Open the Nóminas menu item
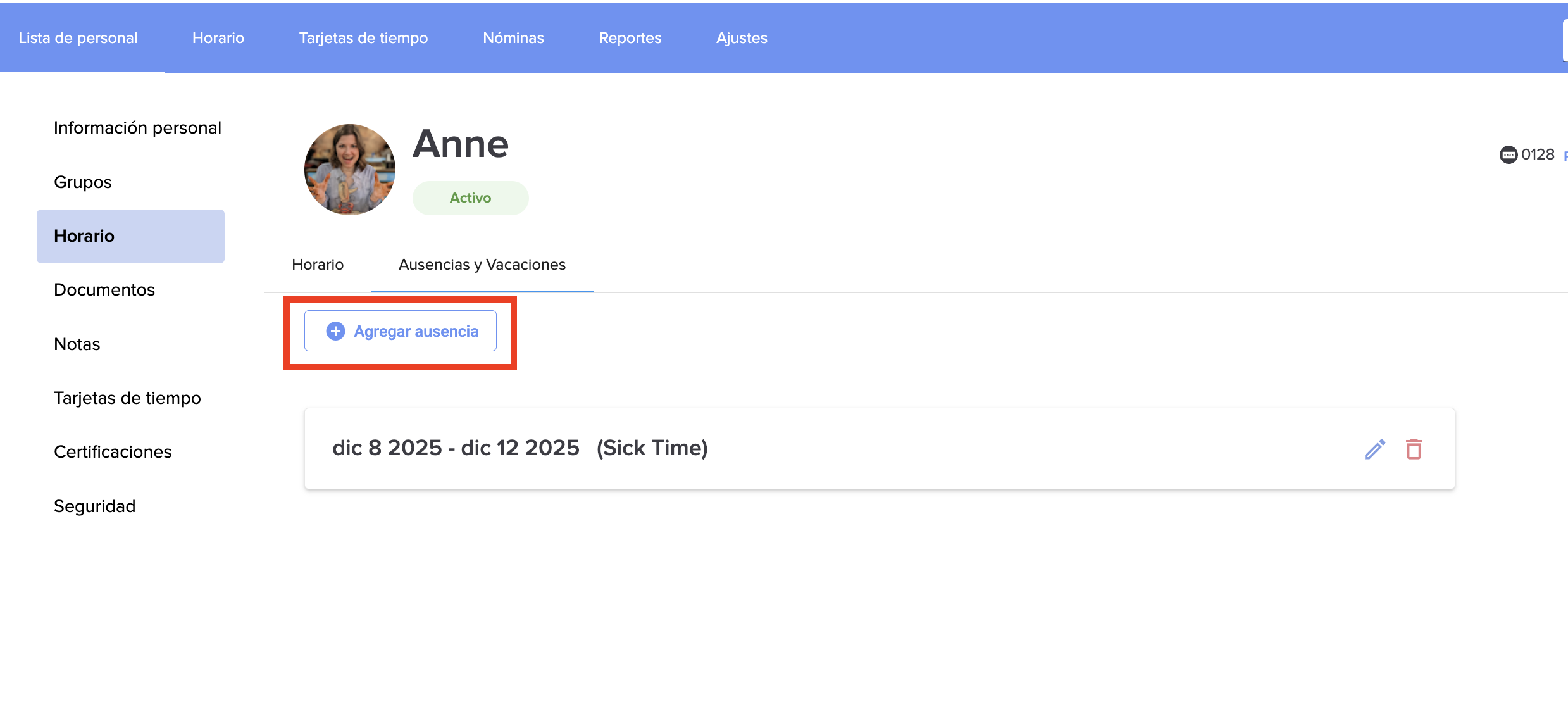This screenshot has width=1568, height=728. tap(513, 38)
